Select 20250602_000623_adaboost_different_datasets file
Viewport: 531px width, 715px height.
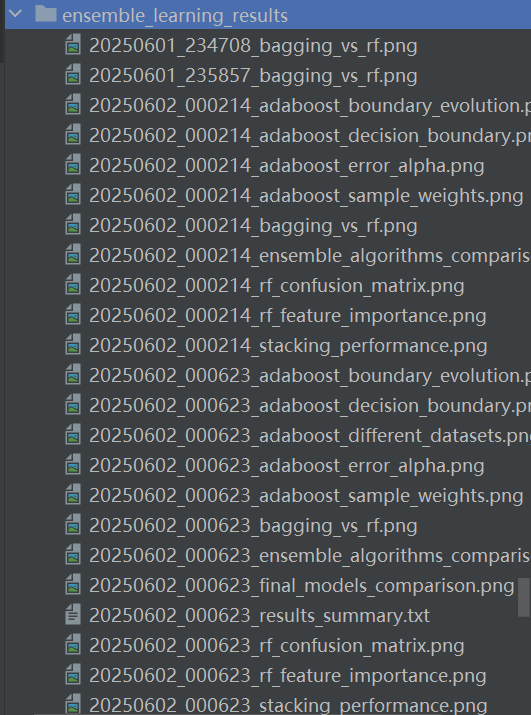pos(310,436)
